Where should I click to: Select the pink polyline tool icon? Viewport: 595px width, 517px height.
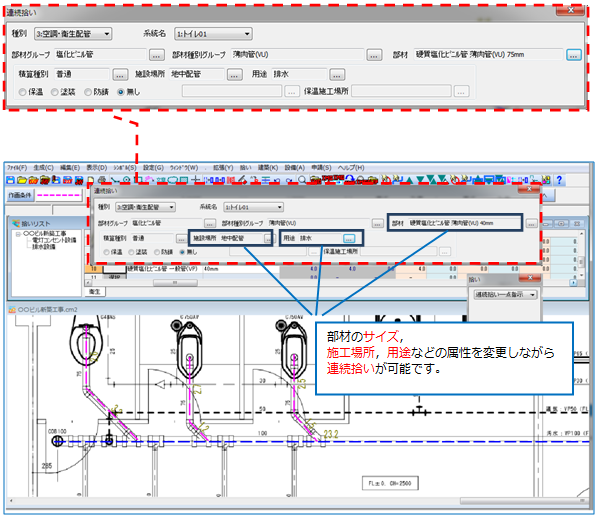point(149,179)
